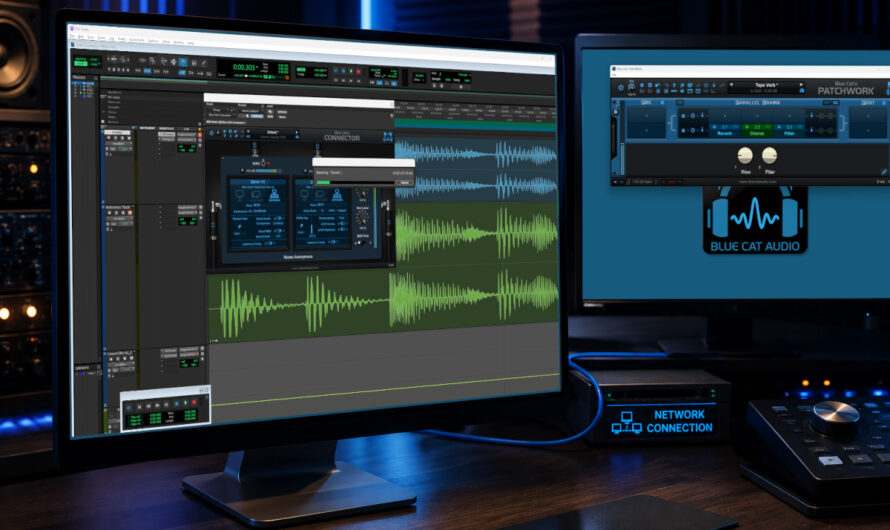The height and width of the screenshot is (530, 890).
Task: Select network icon in left Connector panel
Action: [x=274, y=195]
